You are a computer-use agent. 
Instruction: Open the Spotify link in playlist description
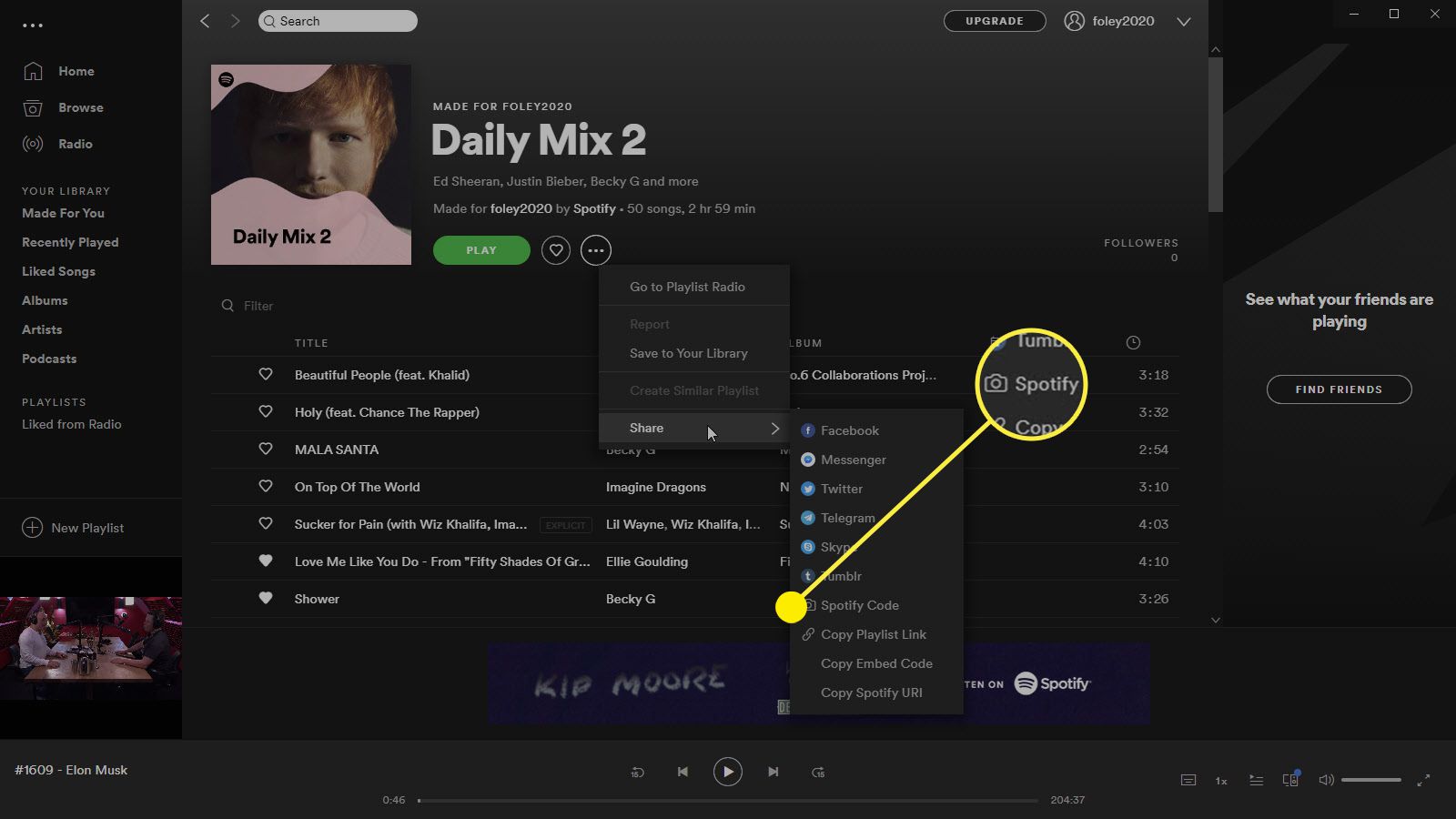594,208
